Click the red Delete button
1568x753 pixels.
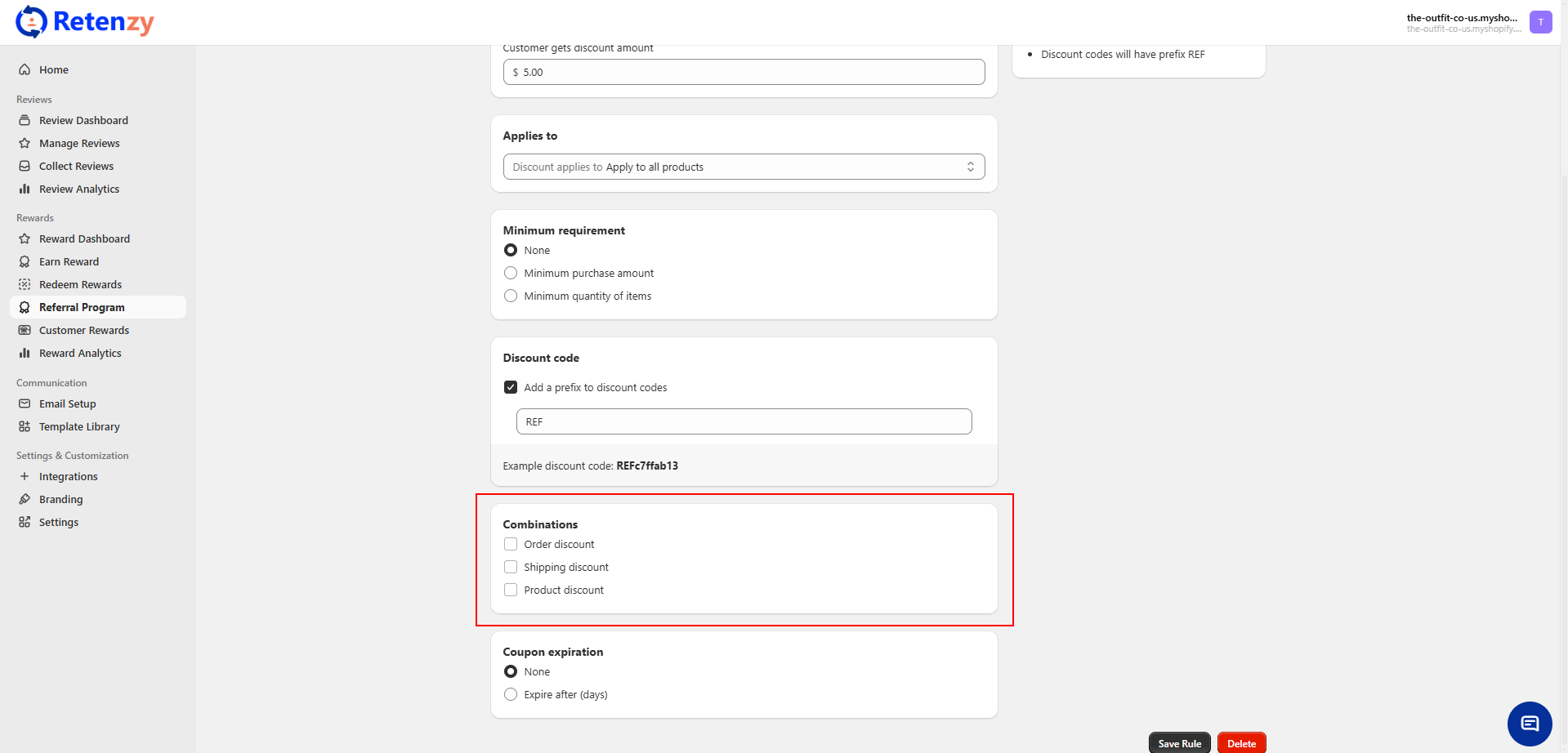[1241, 743]
